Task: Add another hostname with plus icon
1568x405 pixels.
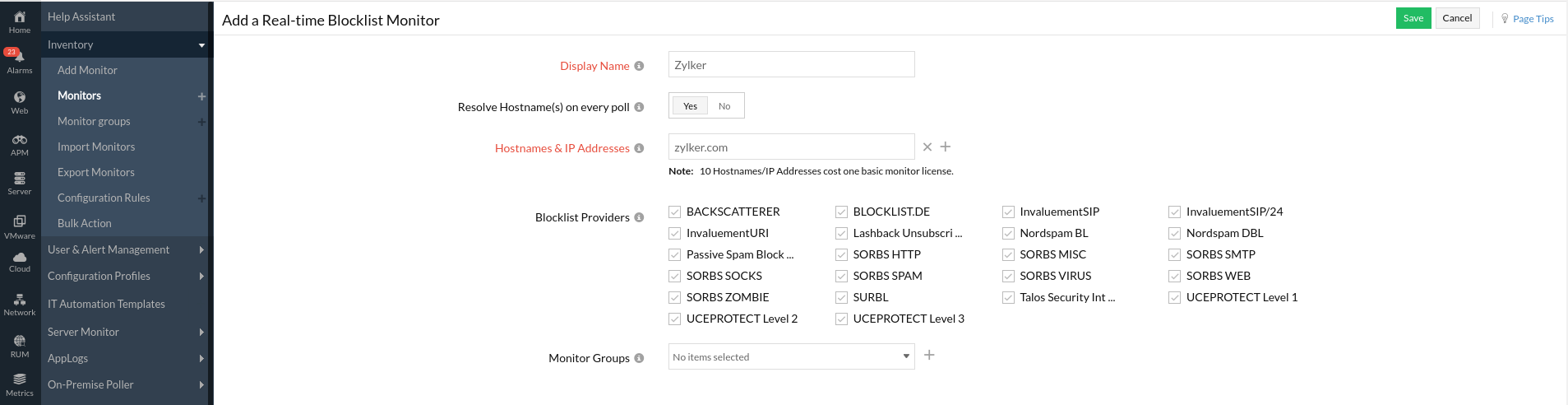Action: click(946, 147)
